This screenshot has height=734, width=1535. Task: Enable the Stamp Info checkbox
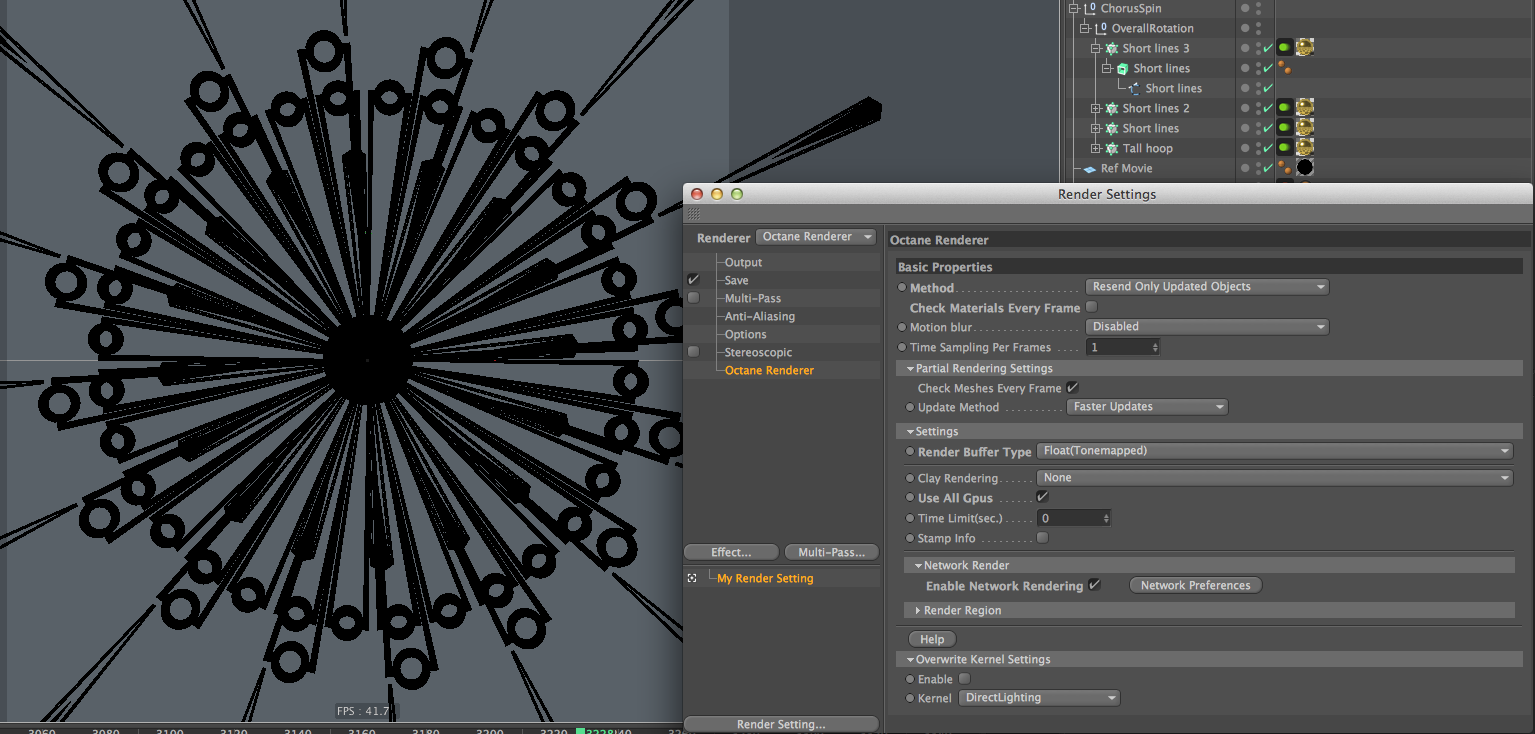tap(1043, 538)
